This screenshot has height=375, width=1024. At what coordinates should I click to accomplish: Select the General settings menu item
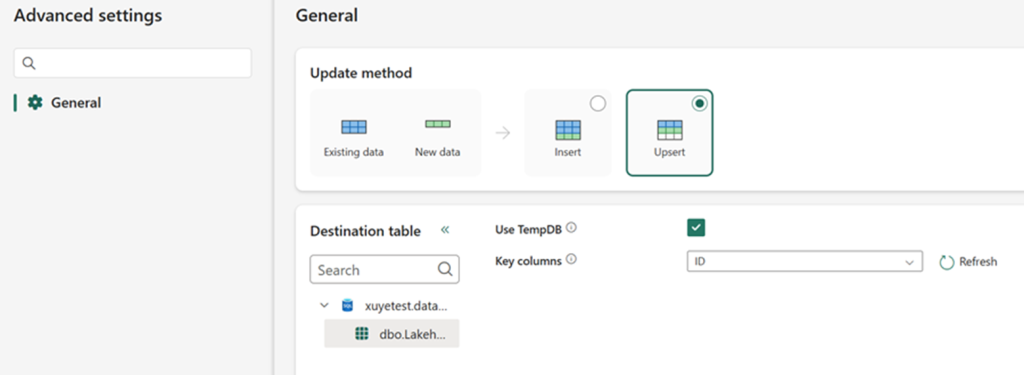click(x=64, y=103)
